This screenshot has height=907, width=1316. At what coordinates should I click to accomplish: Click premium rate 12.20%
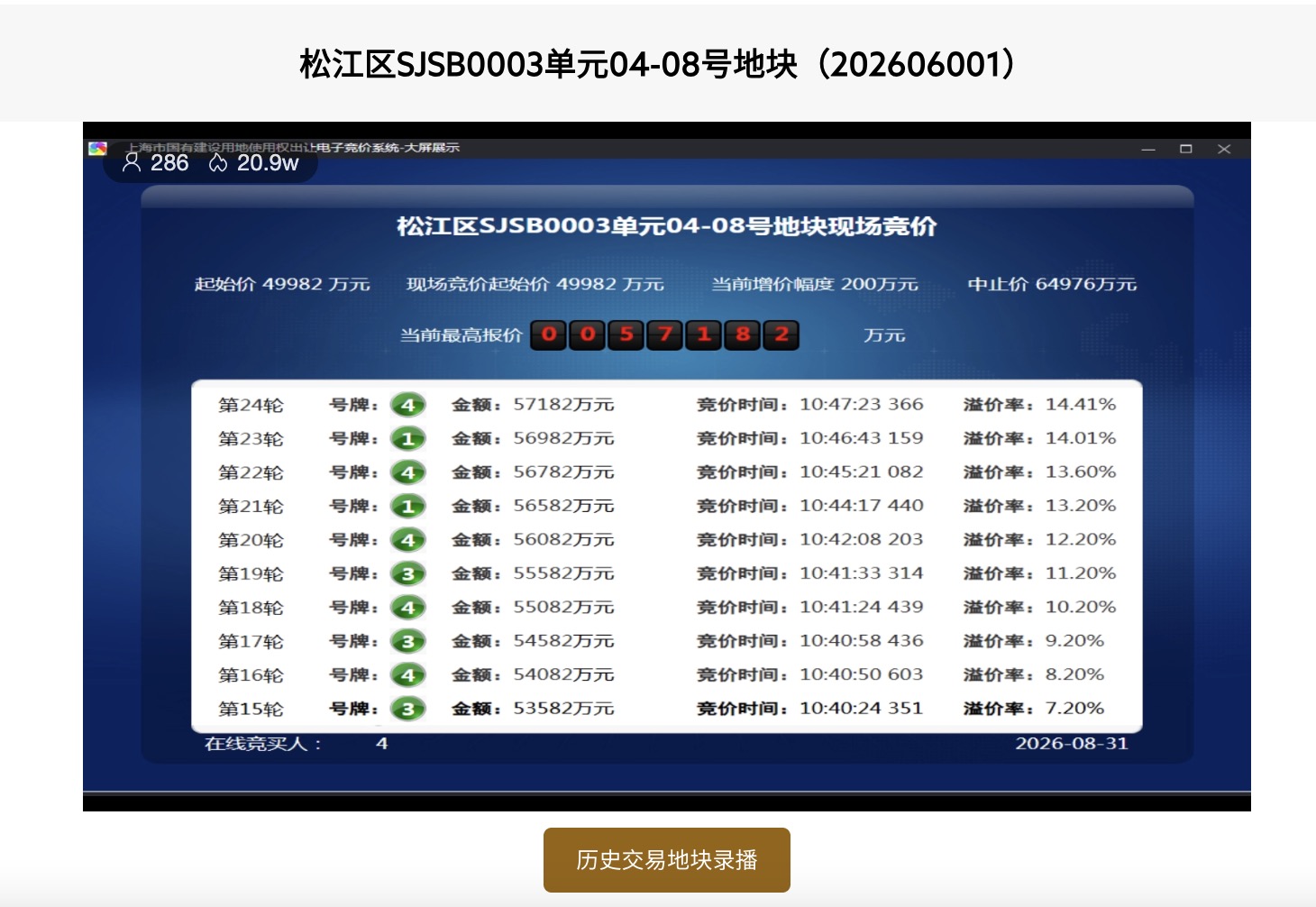tap(1081, 540)
